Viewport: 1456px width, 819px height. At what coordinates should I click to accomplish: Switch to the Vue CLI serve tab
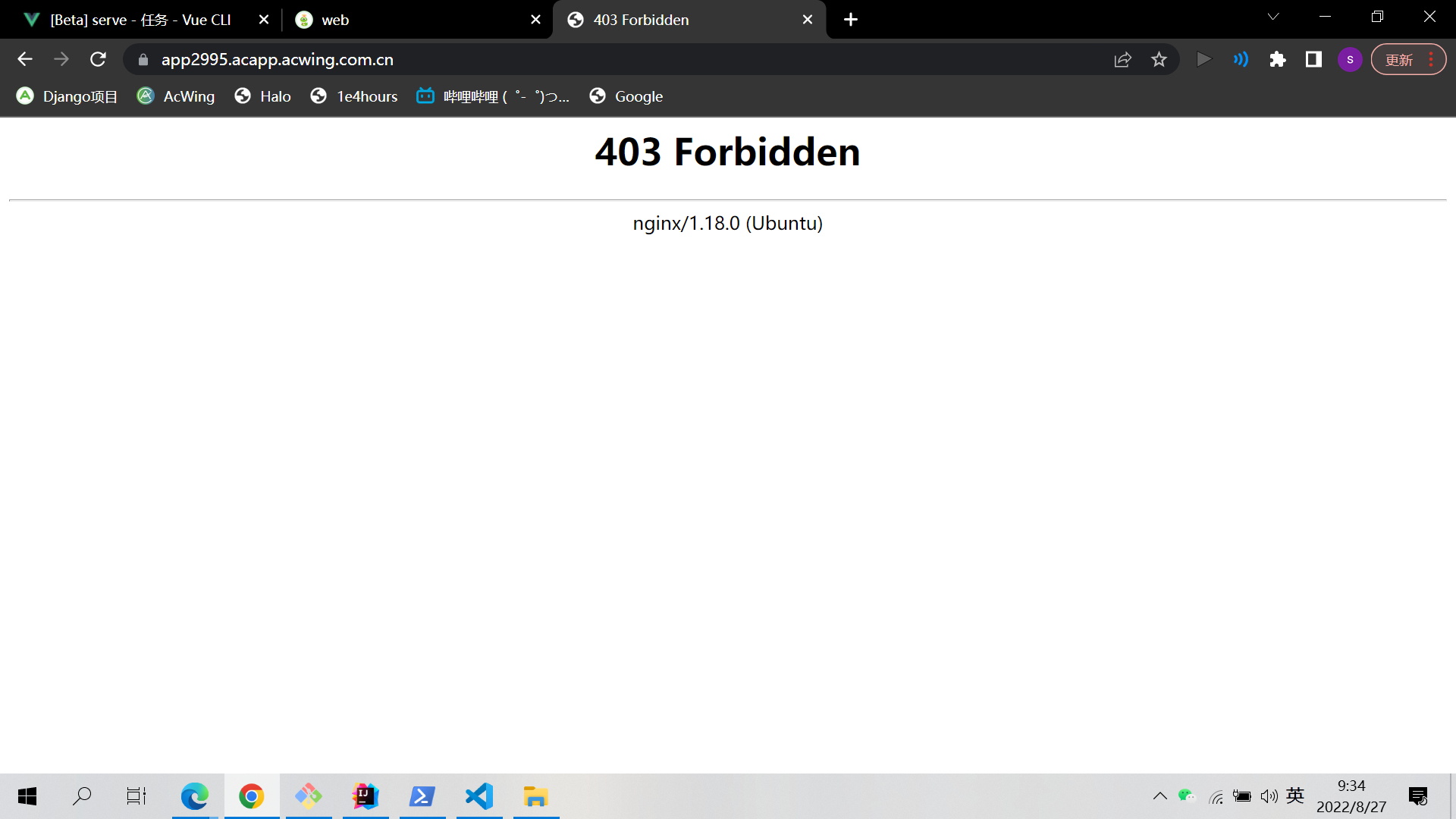tap(140, 20)
